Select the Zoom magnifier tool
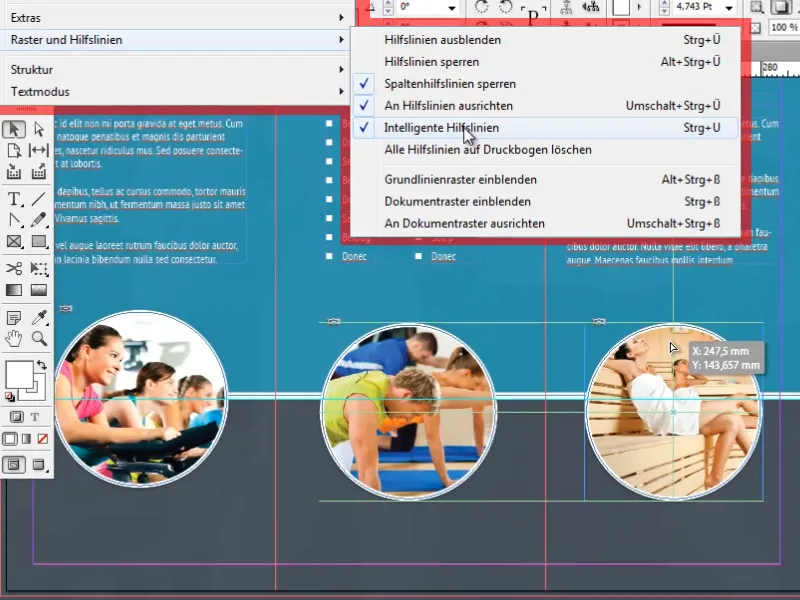Image resolution: width=800 pixels, height=600 pixels. [x=39, y=338]
